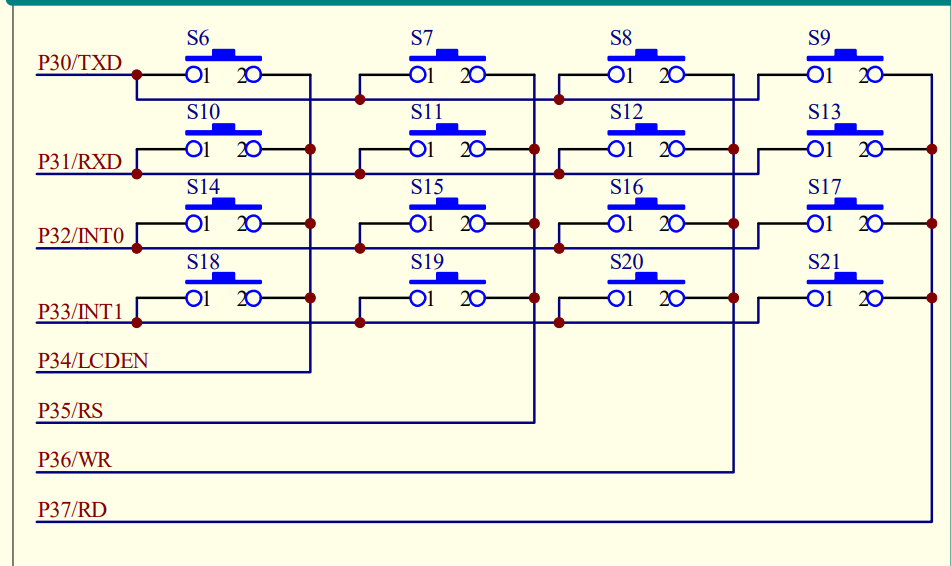
Task: Click the S15 designator text
Action: tap(427, 186)
